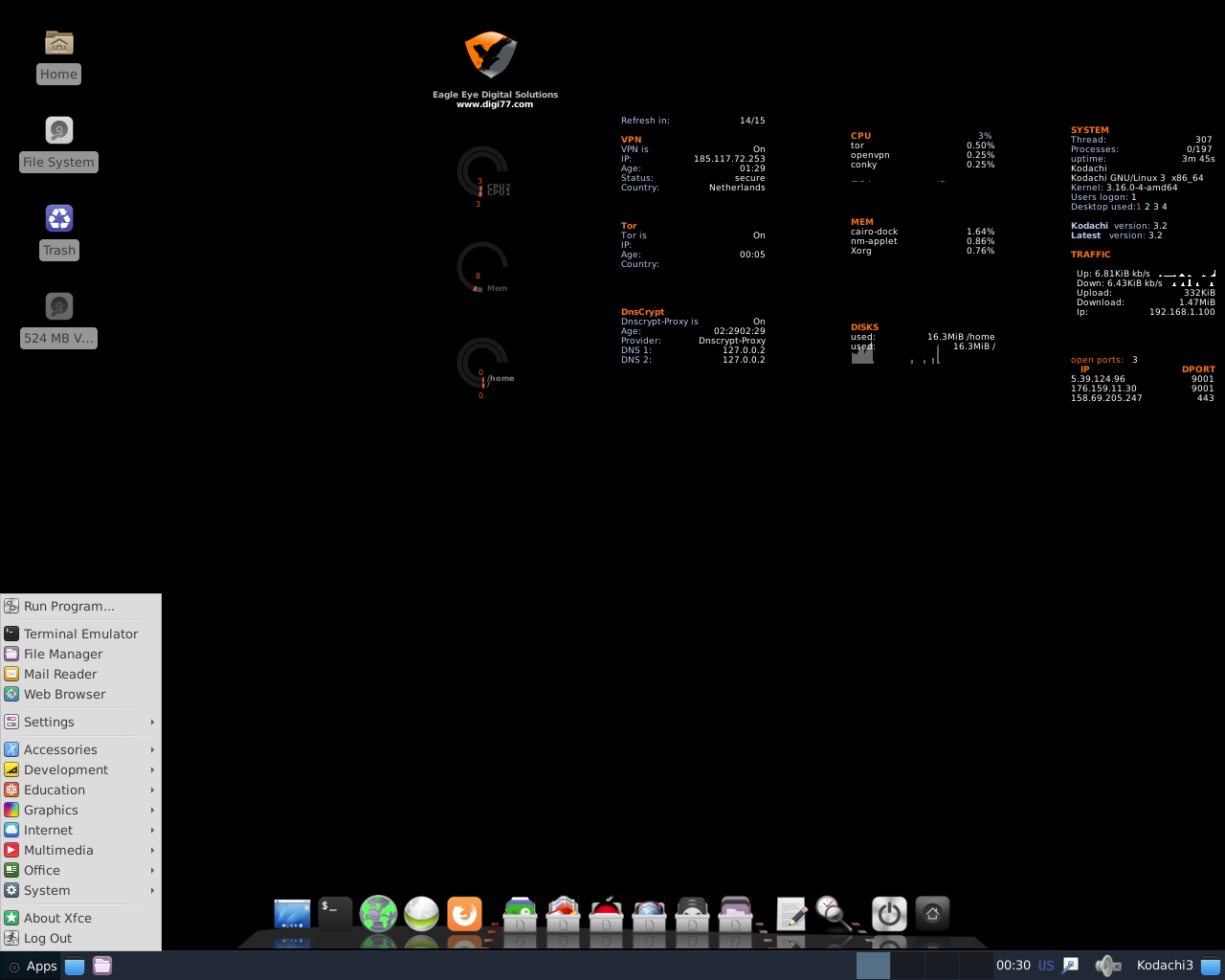Open the clock and magnifier dock icon
This screenshot has height=980, width=1225.
(x=833, y=913)
